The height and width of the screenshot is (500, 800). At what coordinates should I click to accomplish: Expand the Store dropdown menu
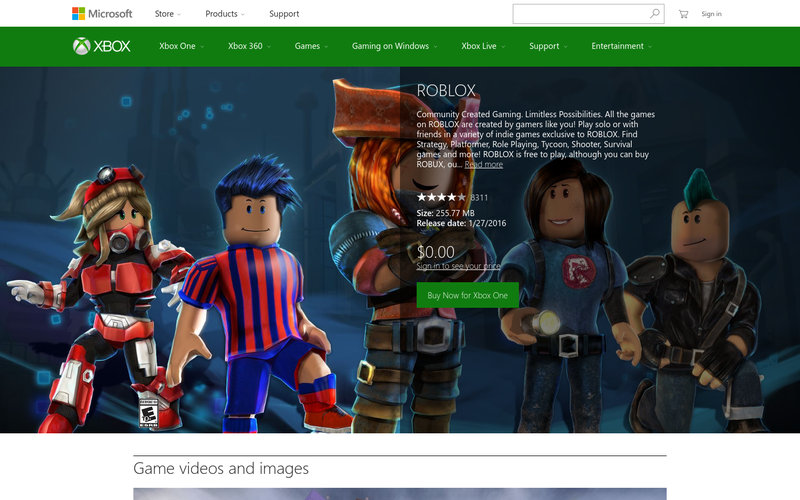(168, 14)
